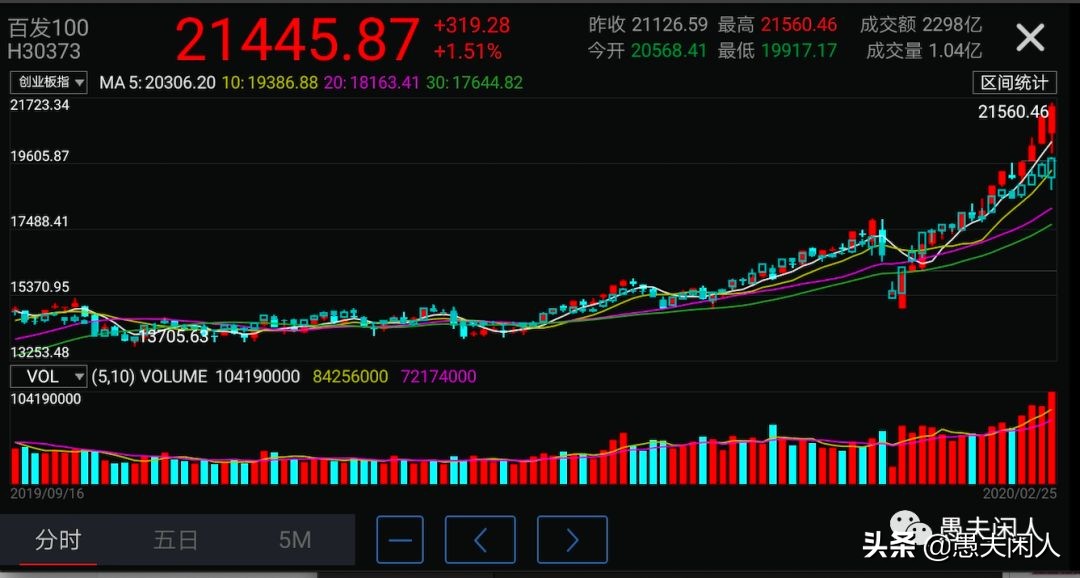Switch to the 五日 five-day tab

tap(175, 539)
